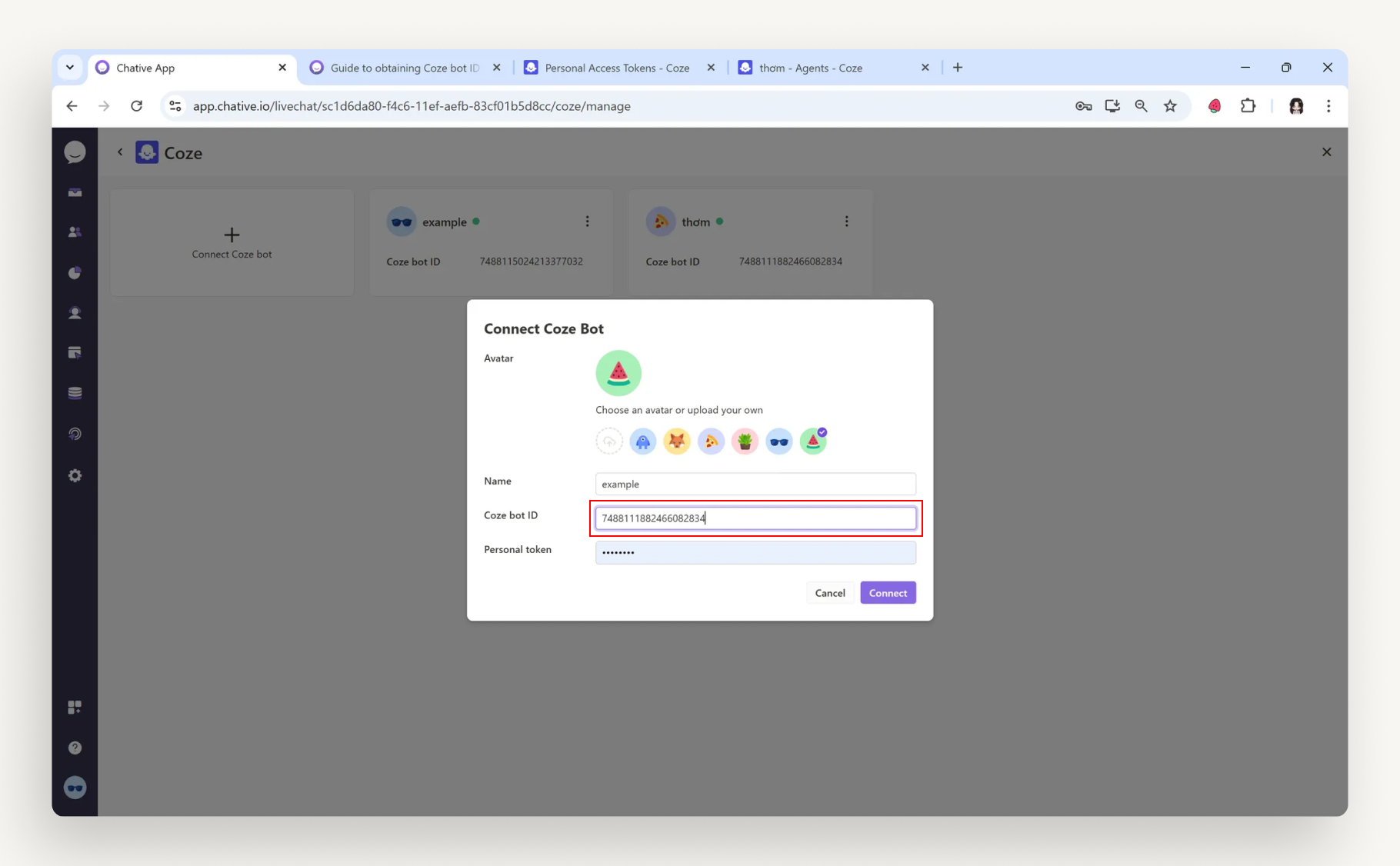Viewport: 1400px width, 866px height.
Task: Open the options menu on the example bot
Action: tap(587, 221)
